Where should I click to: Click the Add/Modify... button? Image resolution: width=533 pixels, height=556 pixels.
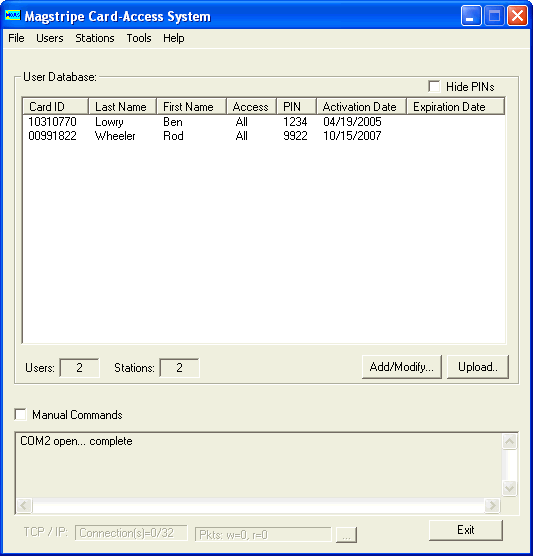pyautogui.click(x=401, y=367)
